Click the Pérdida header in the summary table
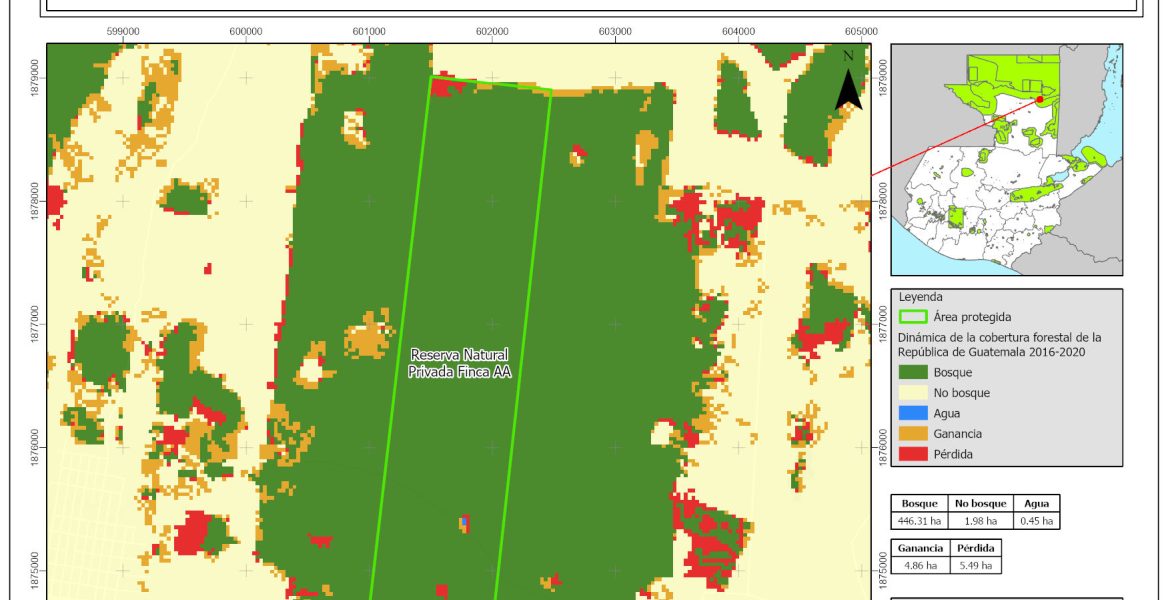1170x600 pixels. coord(973,549)
